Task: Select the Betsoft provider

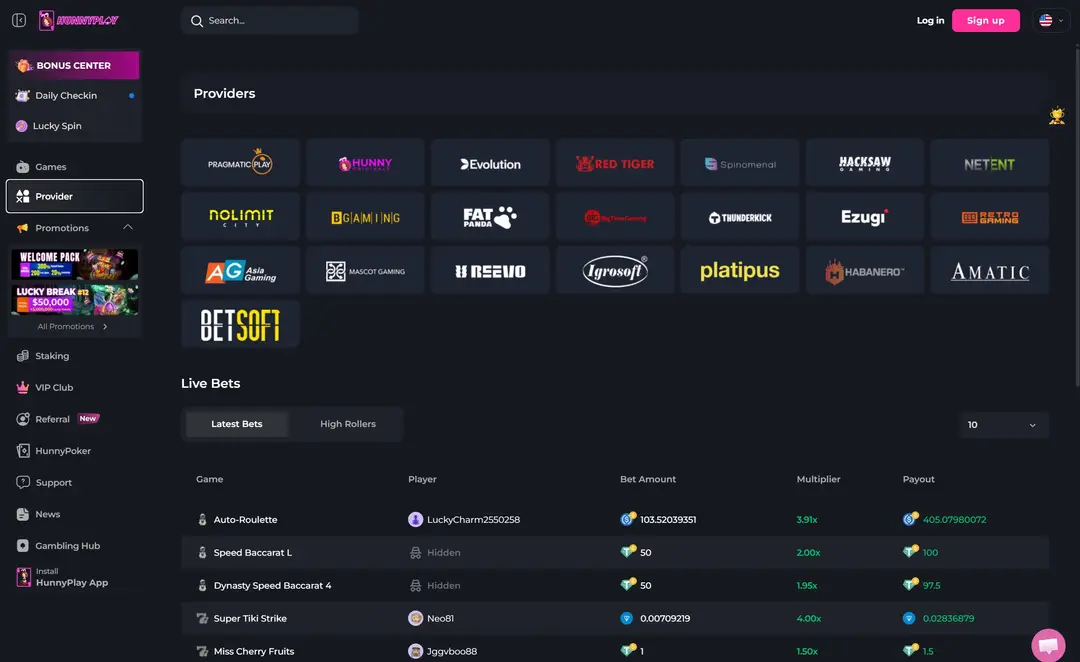Action: (240, 324)
